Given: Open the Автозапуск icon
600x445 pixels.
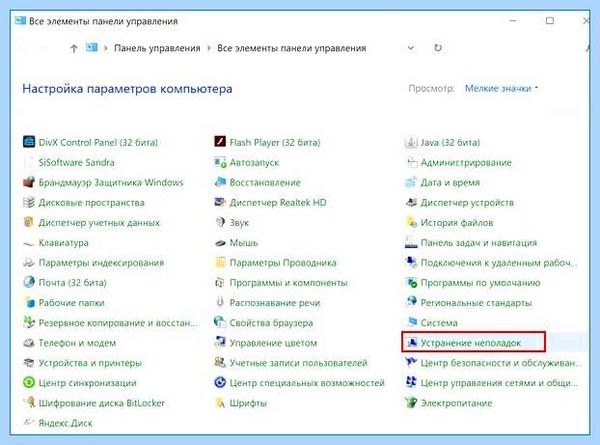Looking at the screenshot, I should [x=220, y=162].
